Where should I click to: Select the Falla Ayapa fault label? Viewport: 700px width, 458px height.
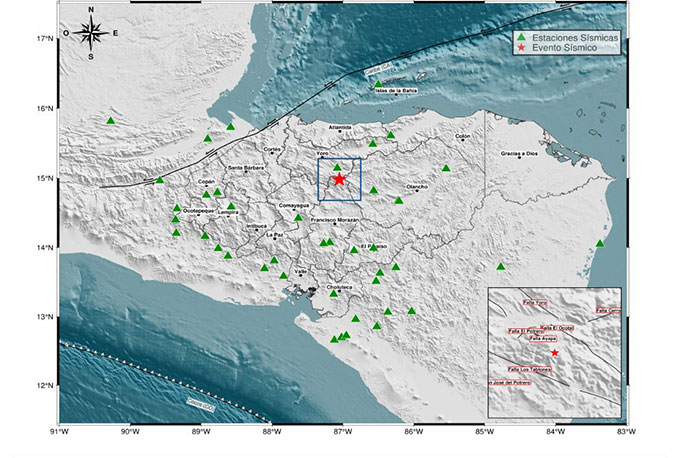(543, 339)
